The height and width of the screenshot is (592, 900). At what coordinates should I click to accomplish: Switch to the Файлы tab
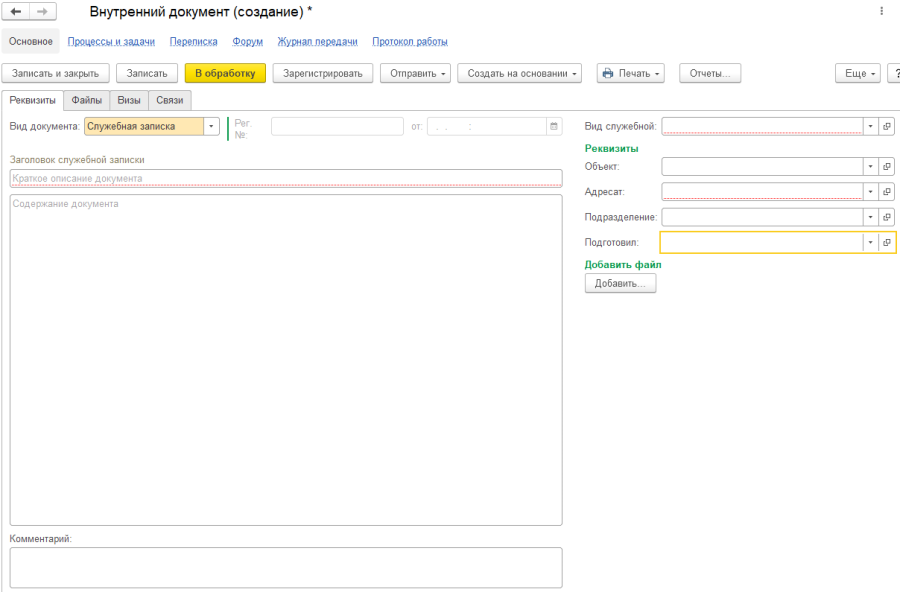point(86,100)
